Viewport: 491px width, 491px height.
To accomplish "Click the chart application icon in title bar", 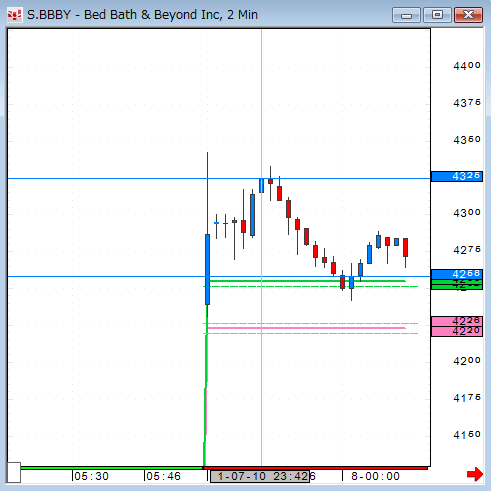I will pyautogui.click(x=14, y=15).
